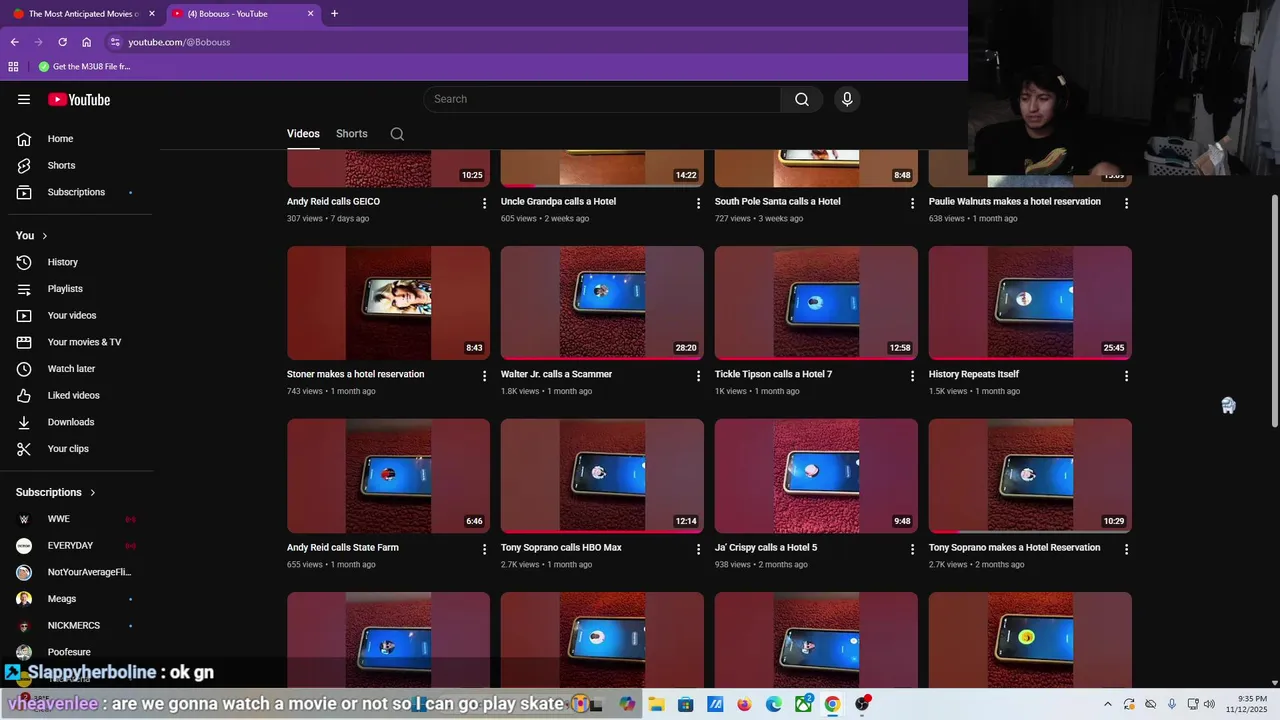Image resolution: width=1280 pixels, height=720 pixels.
Task: Open File Explorer in taskbar
Action: point(656,704)
